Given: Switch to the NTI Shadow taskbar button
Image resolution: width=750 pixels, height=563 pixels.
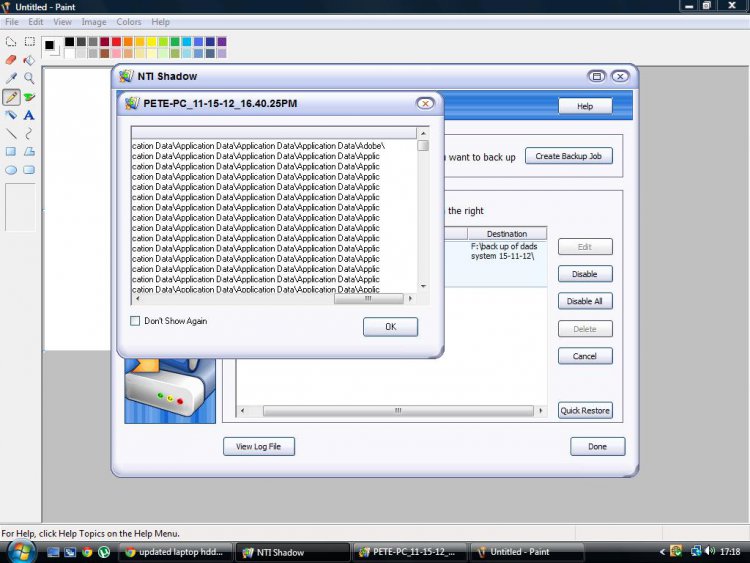Looking at the screenshot, I should (x=293, y=552).
